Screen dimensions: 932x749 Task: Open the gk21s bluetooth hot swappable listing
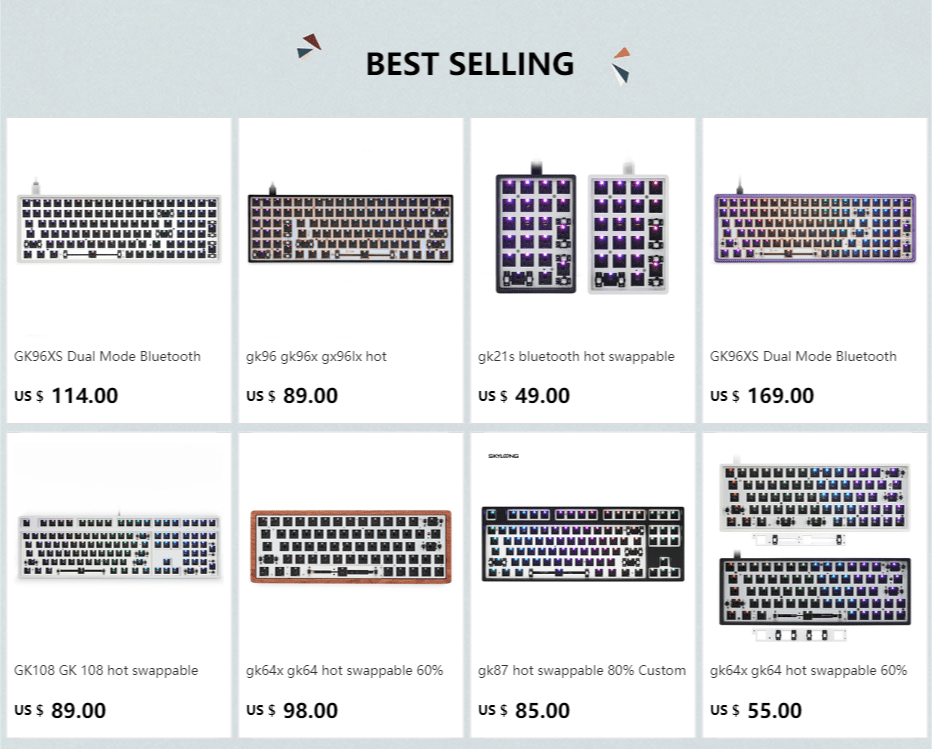coord(575,356)
